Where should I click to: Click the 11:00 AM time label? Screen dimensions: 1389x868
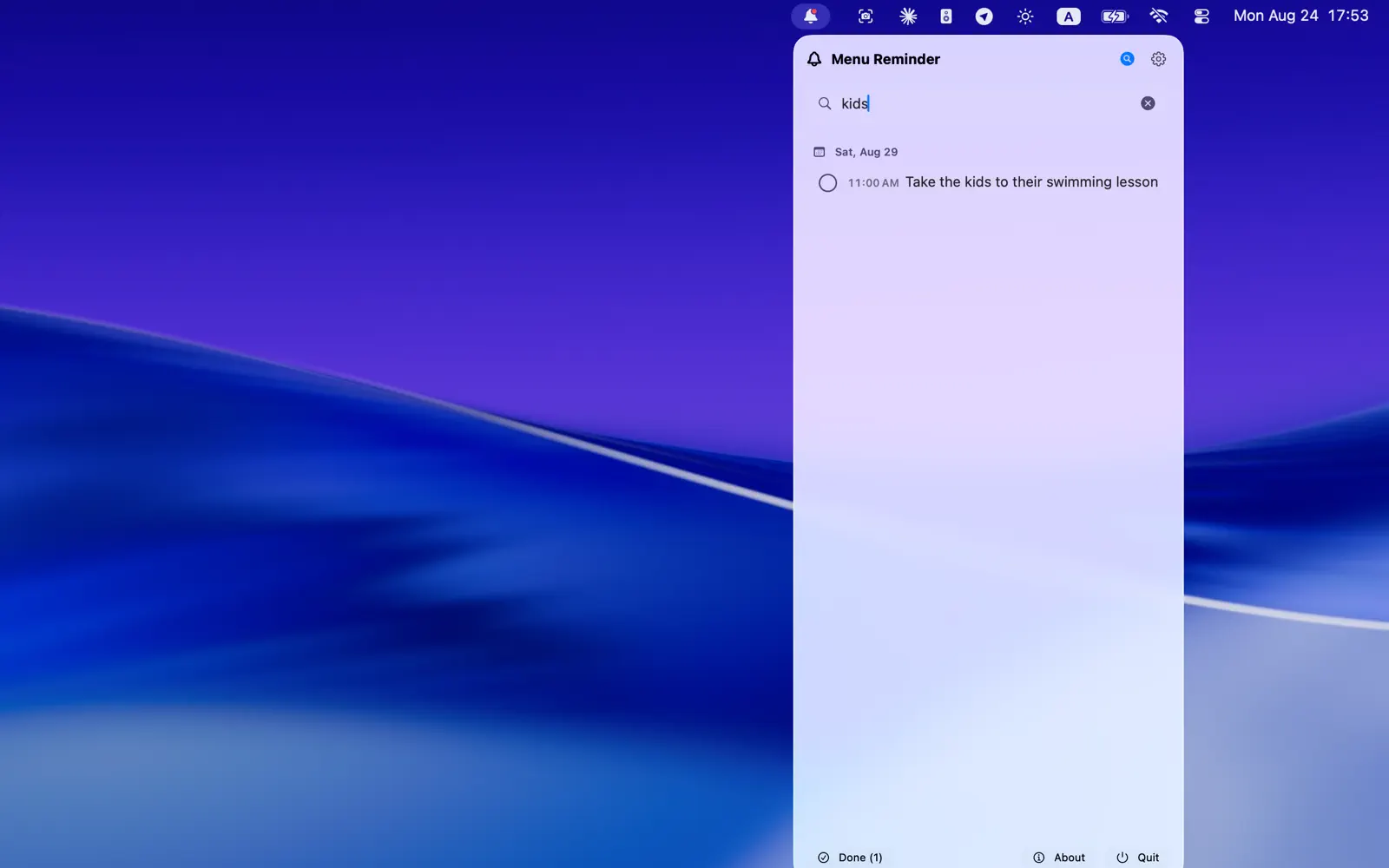(873, 183)
